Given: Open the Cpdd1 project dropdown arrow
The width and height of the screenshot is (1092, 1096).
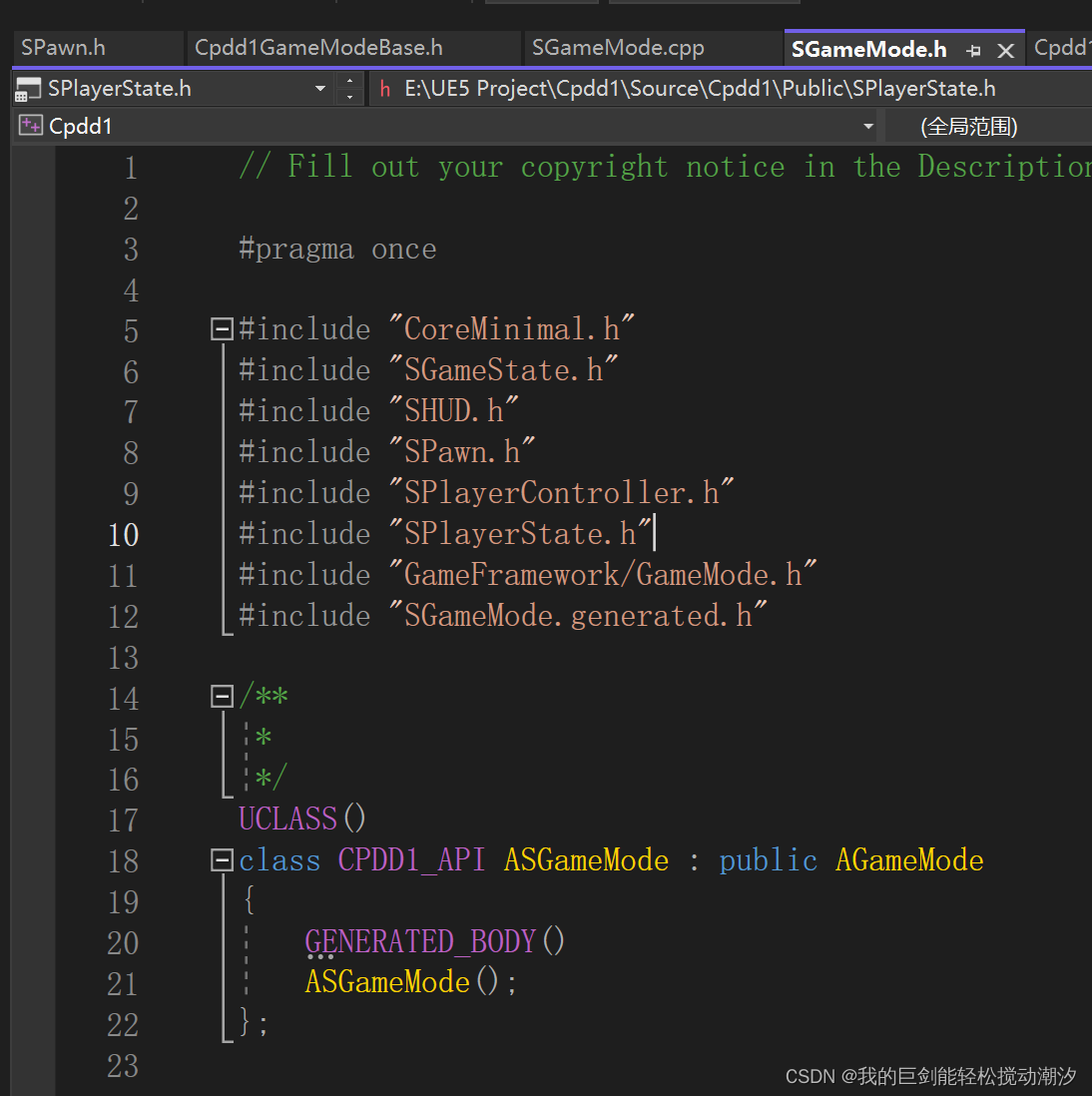Looking at the screenshot, I should point(867,126).
